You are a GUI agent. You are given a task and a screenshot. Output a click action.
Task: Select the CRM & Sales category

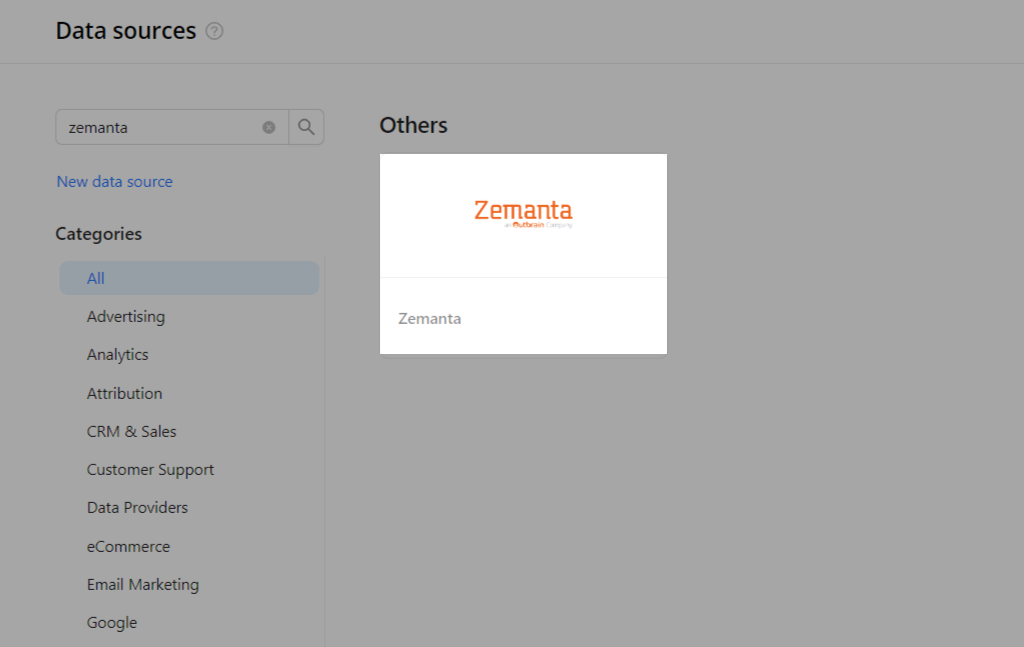[x=131, y=431]
